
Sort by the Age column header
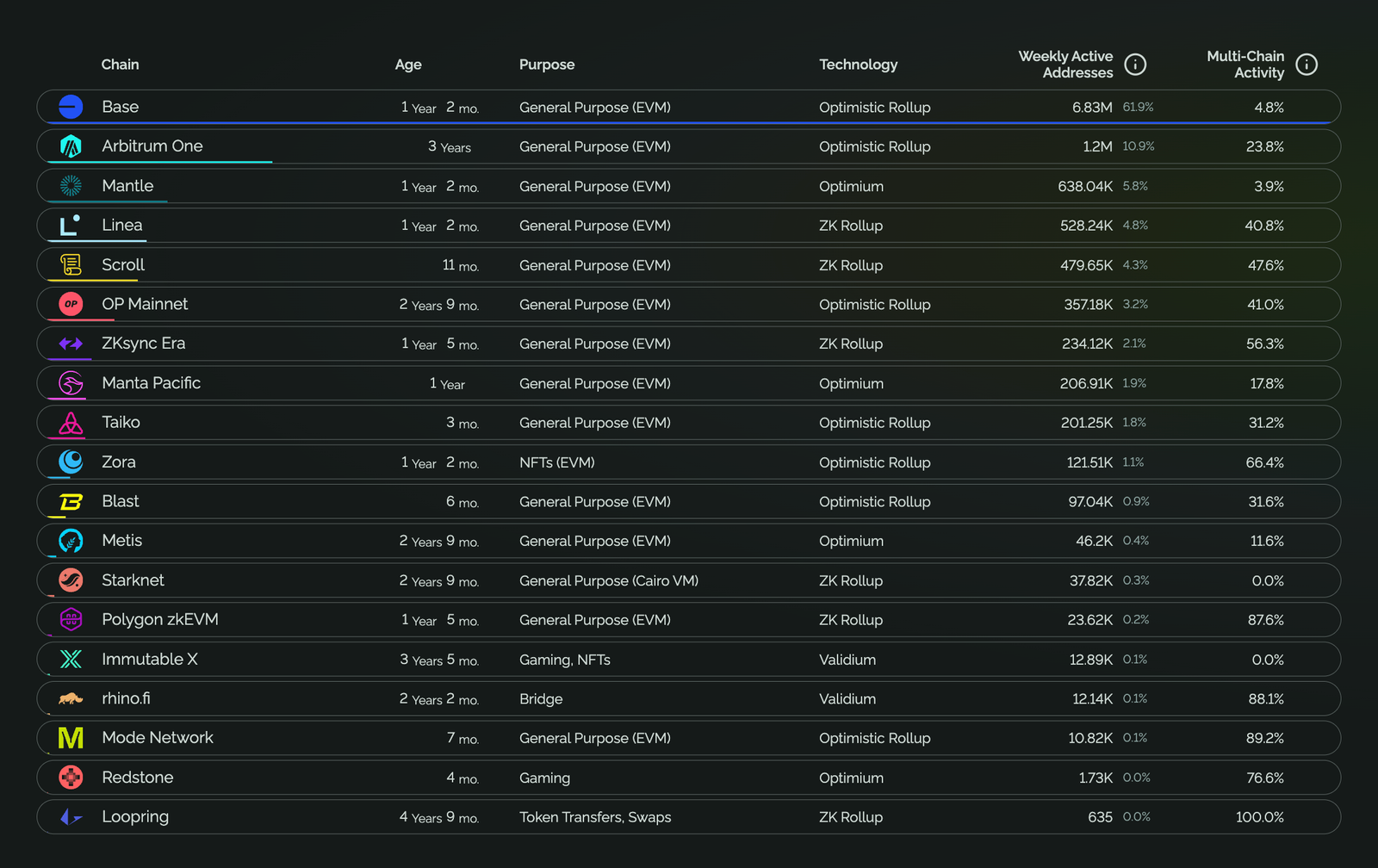[408, 65]
